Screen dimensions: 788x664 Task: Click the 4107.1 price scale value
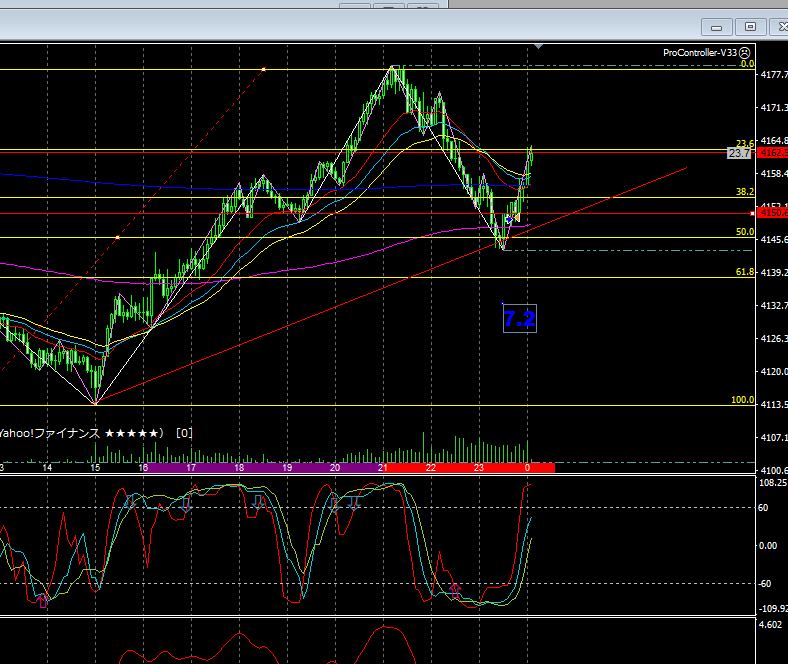pos(774,438)
